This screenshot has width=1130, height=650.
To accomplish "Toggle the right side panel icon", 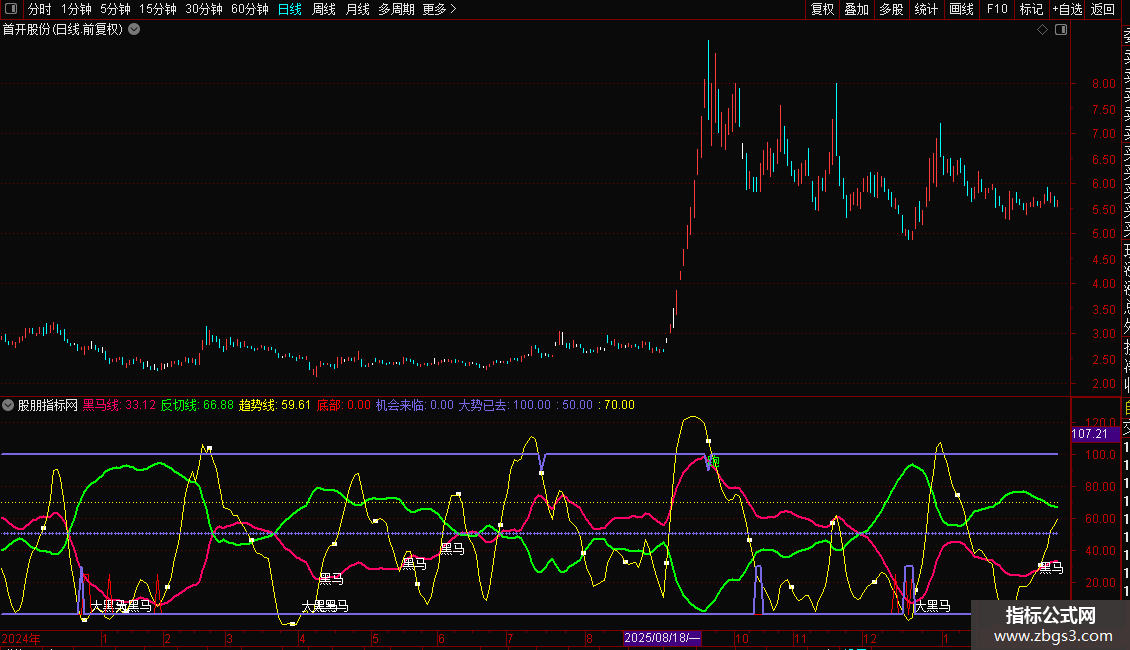I will tap(1061, 30).
